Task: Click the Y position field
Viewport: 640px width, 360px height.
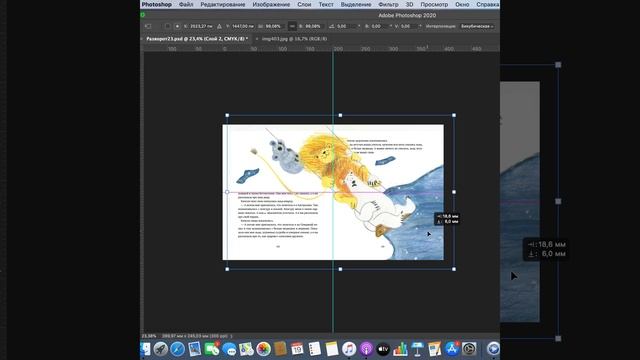Action: (243, 26)
